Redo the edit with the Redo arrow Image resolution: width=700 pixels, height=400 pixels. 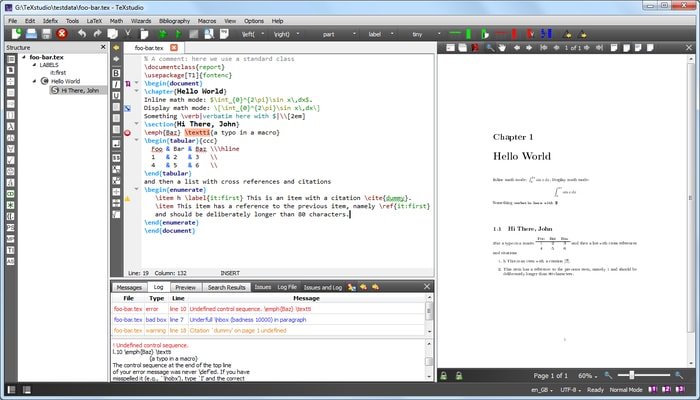pos(97,33)
